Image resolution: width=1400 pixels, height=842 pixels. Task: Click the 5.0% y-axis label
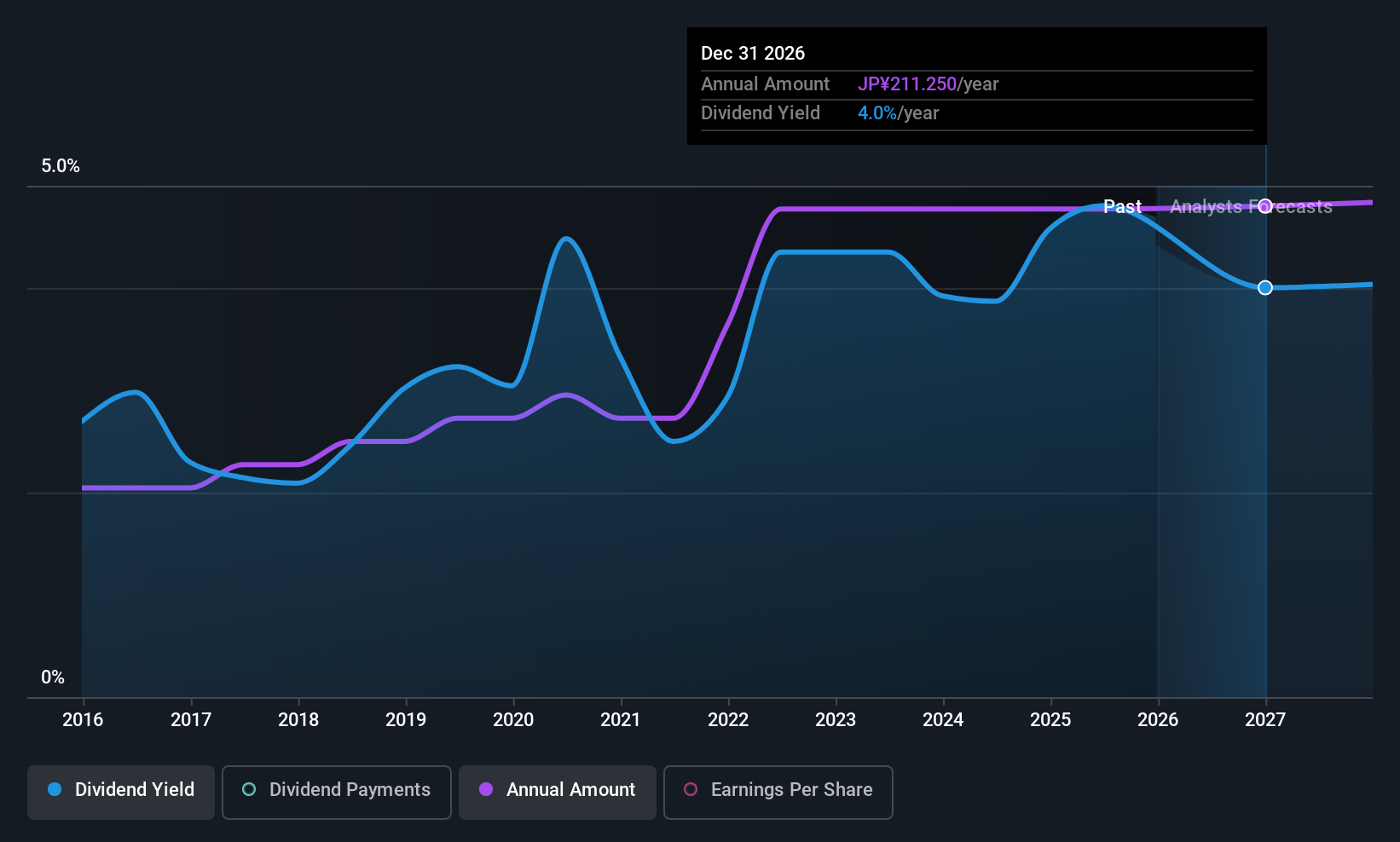[x=61, y=166]
